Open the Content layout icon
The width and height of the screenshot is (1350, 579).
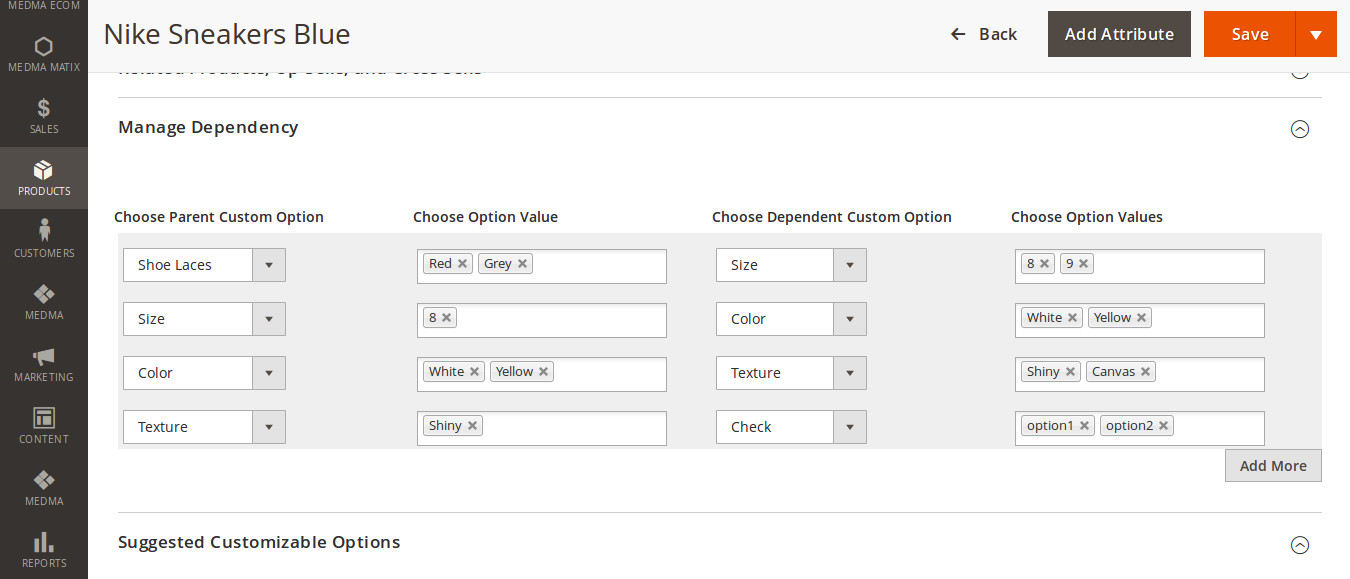[43, 418]
